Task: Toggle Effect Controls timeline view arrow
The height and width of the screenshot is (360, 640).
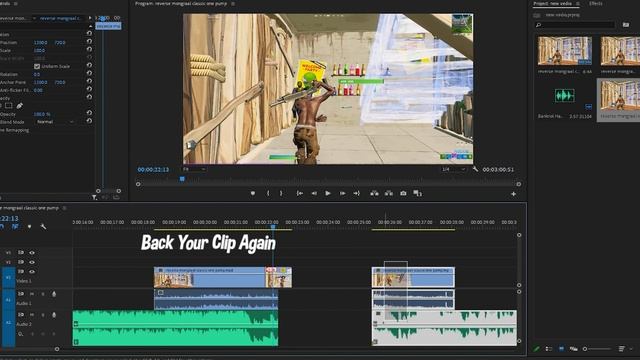Action: click(90, 18)
